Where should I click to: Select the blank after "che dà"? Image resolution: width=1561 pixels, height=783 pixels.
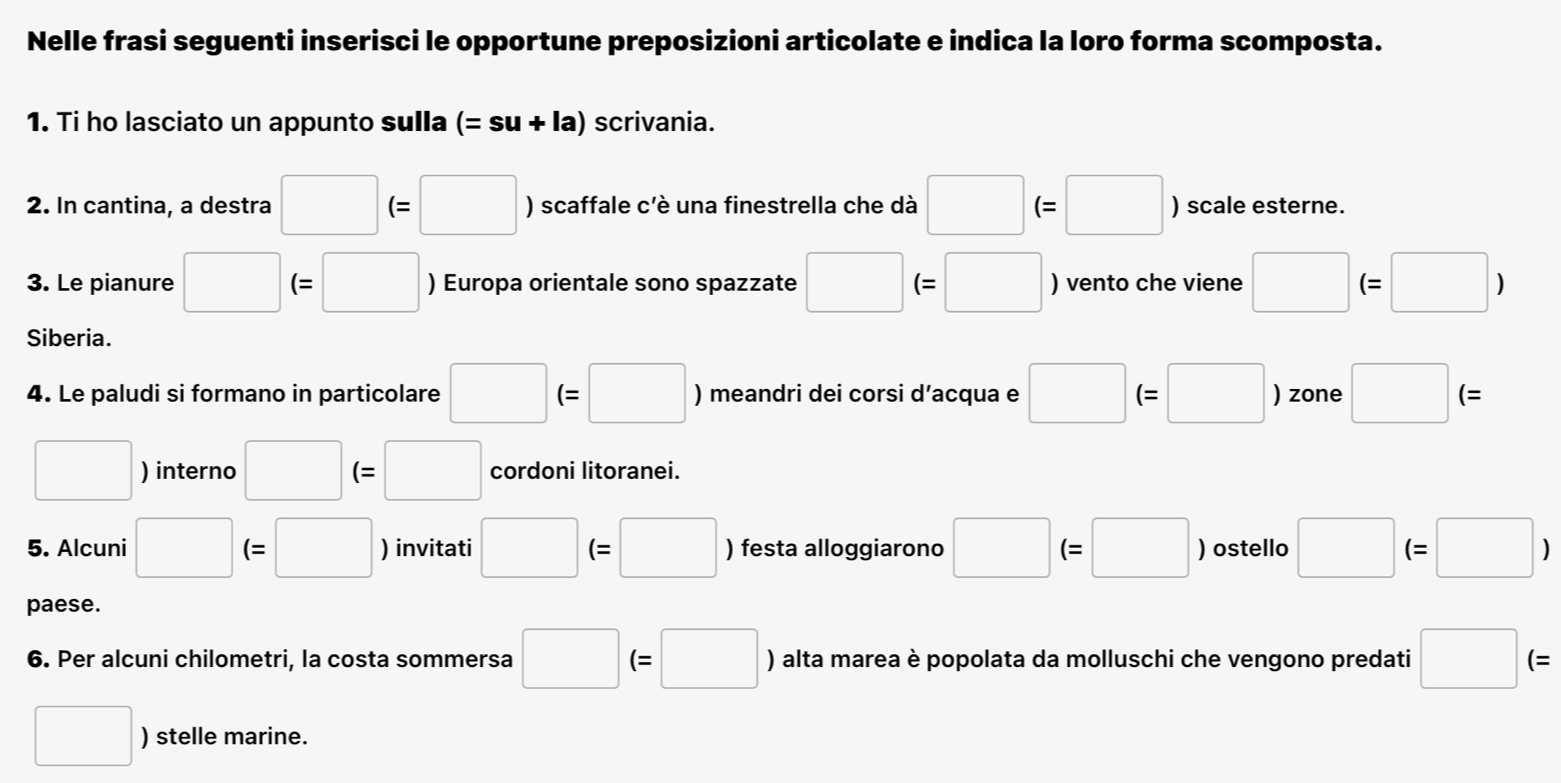point(976,205)
